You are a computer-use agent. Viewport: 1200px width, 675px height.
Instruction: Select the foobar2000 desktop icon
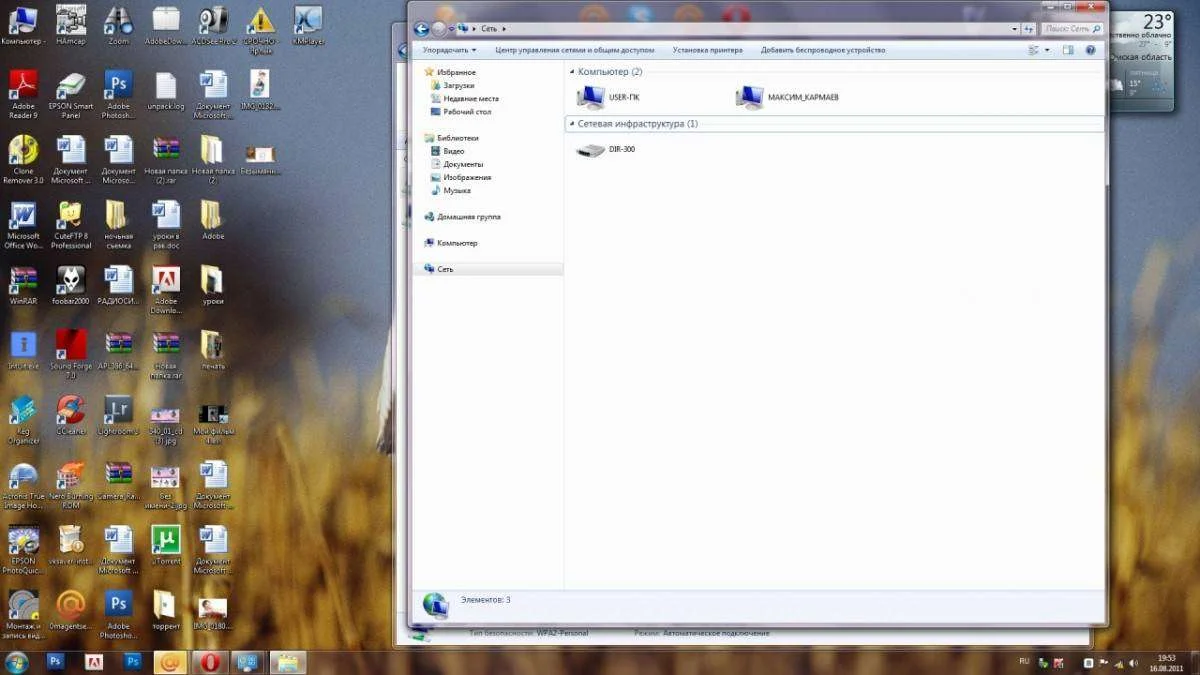pyautogui.click(x=70, y=285)
